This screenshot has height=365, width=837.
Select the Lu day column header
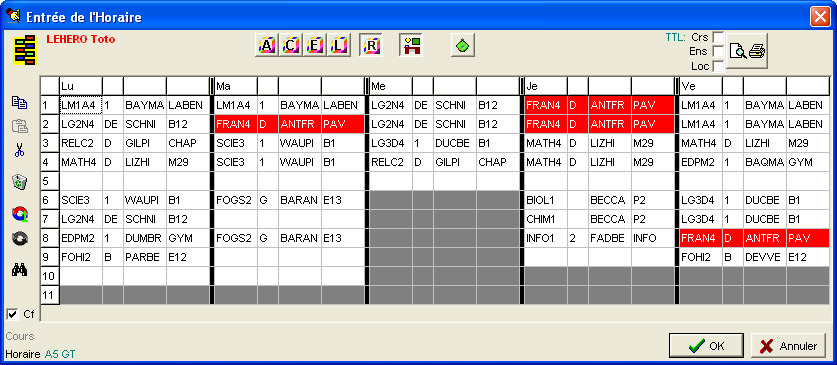(81, 86)
